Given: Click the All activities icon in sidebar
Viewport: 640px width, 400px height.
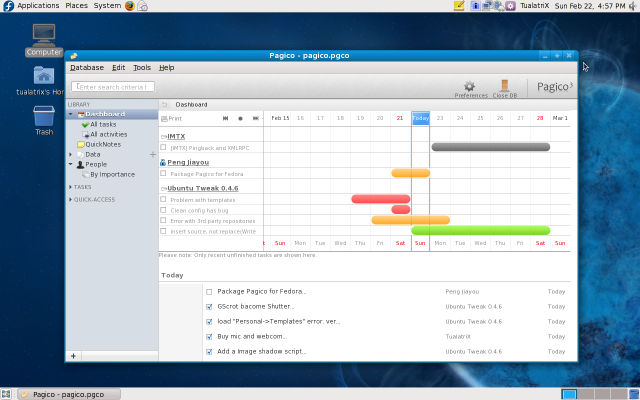Looking at the screenshot, I should coord(85,134).
